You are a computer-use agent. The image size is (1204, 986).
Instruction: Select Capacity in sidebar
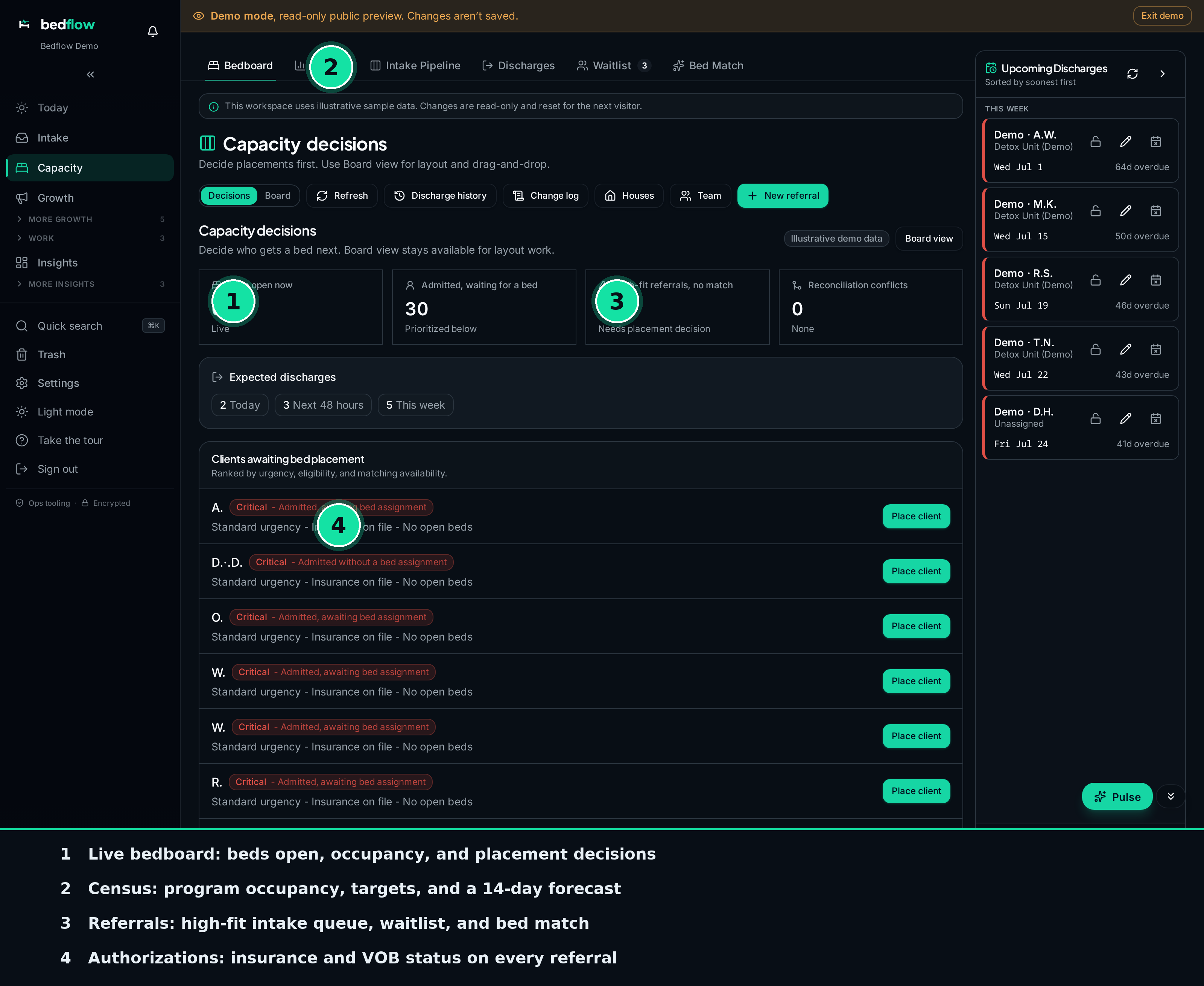point(90,168)
